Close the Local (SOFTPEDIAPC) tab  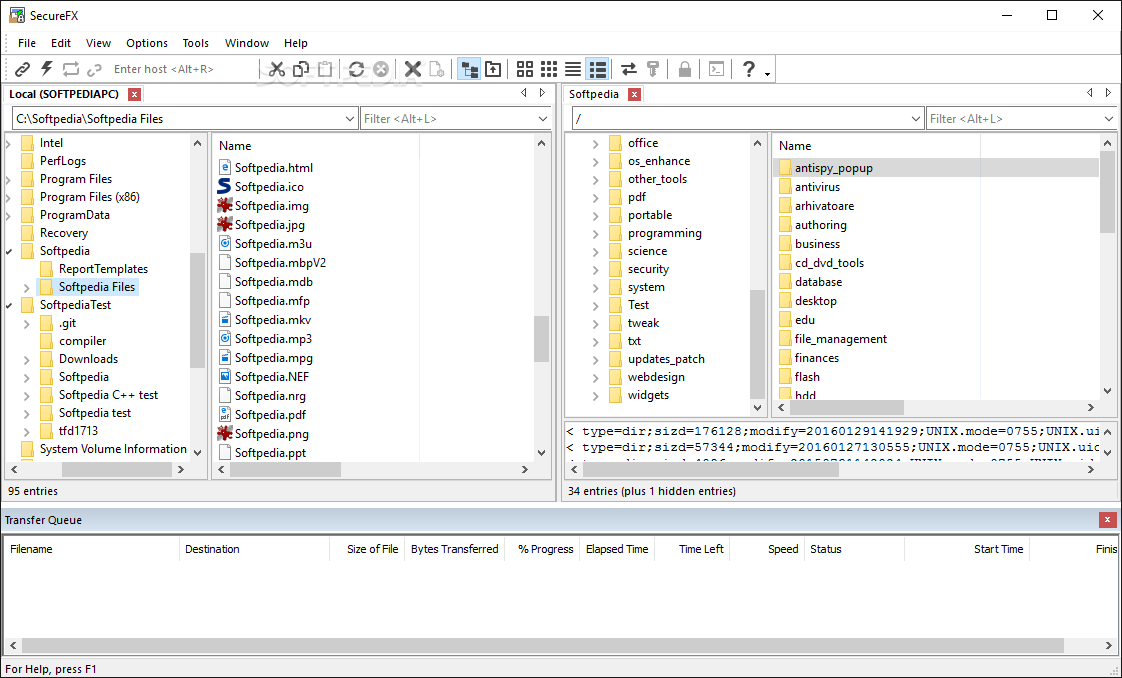[135, 94]
